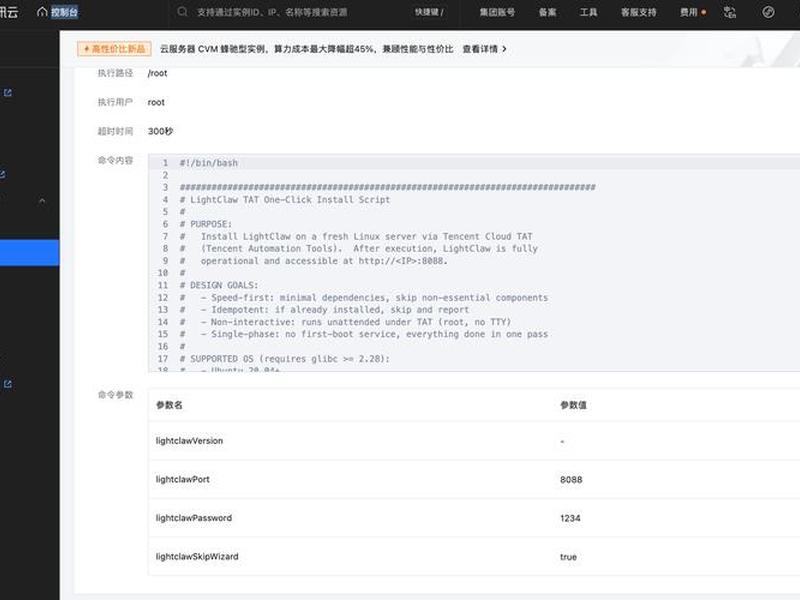Open the 集团账号 menu
This screenshot has width=800, height=600.
(x=497, y=12)
